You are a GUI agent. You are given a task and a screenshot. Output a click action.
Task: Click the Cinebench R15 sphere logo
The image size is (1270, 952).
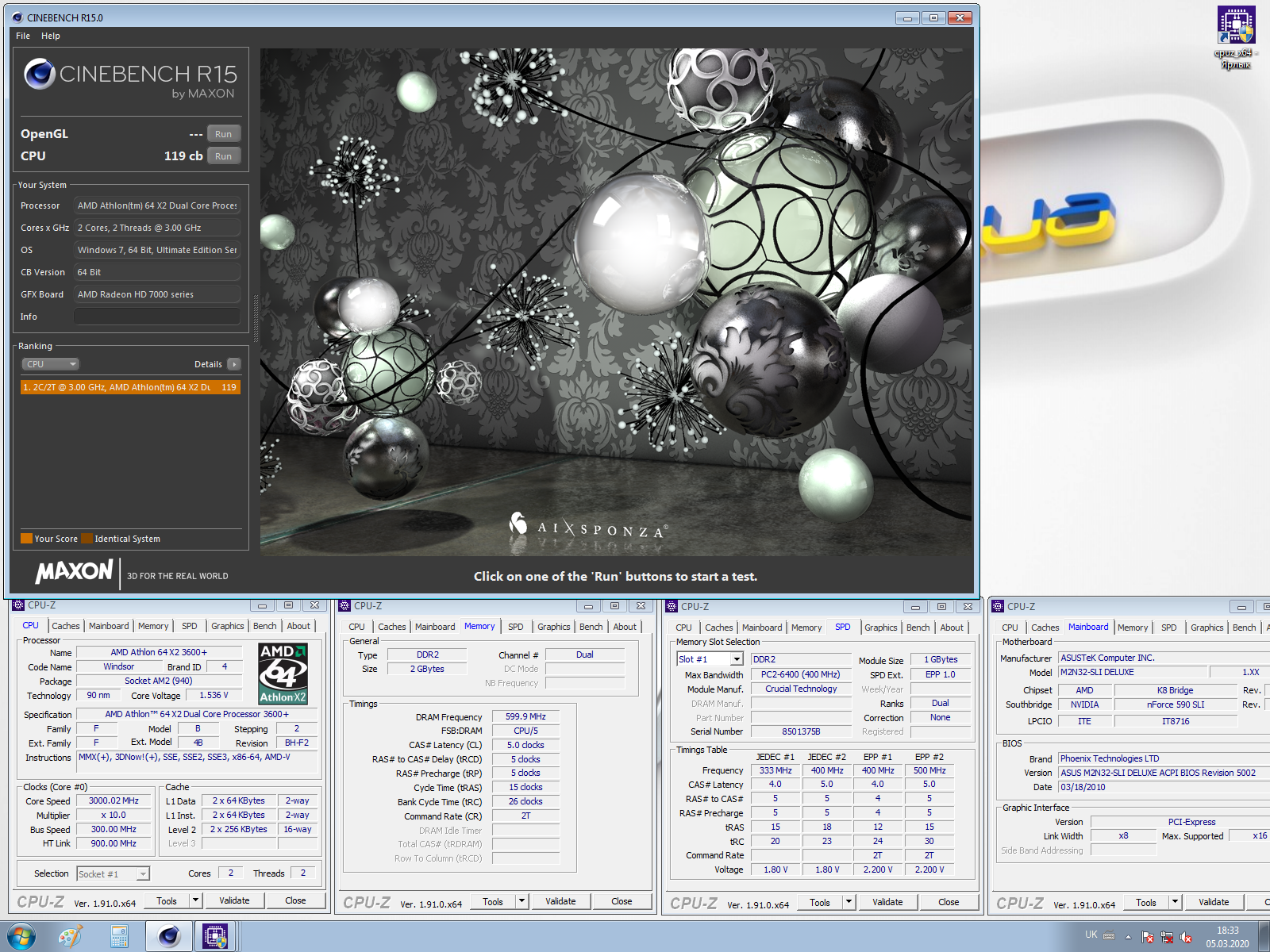[x=40, y=74]
